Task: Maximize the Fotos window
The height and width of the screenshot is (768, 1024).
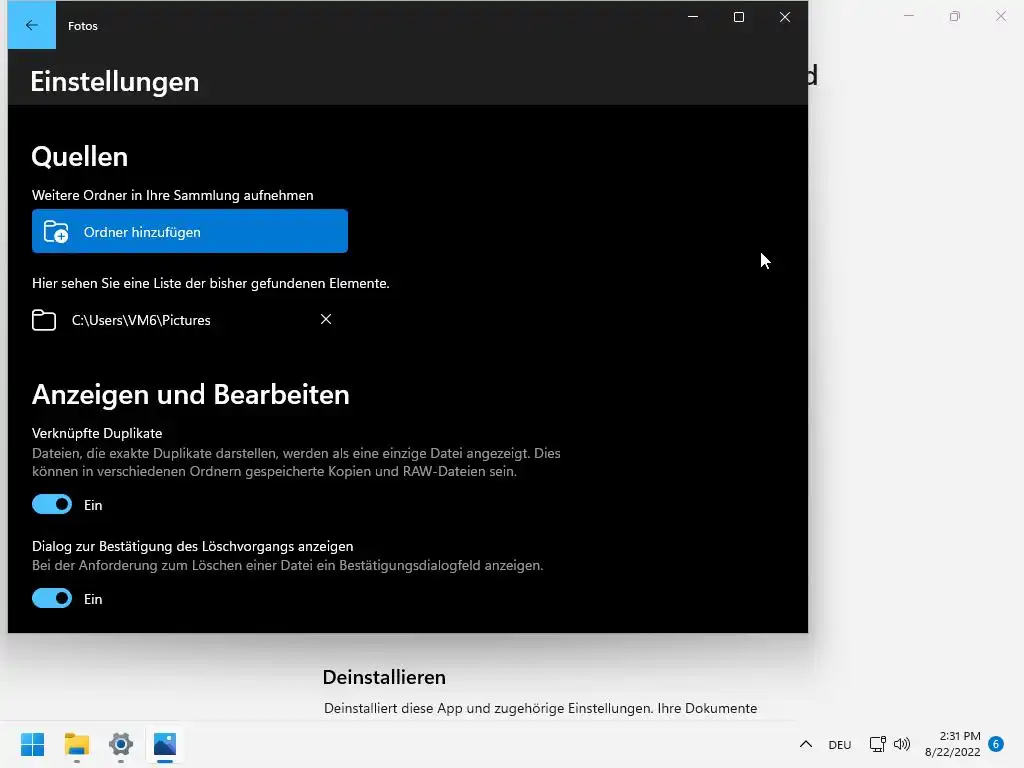Action: click(x=739, y=17)
